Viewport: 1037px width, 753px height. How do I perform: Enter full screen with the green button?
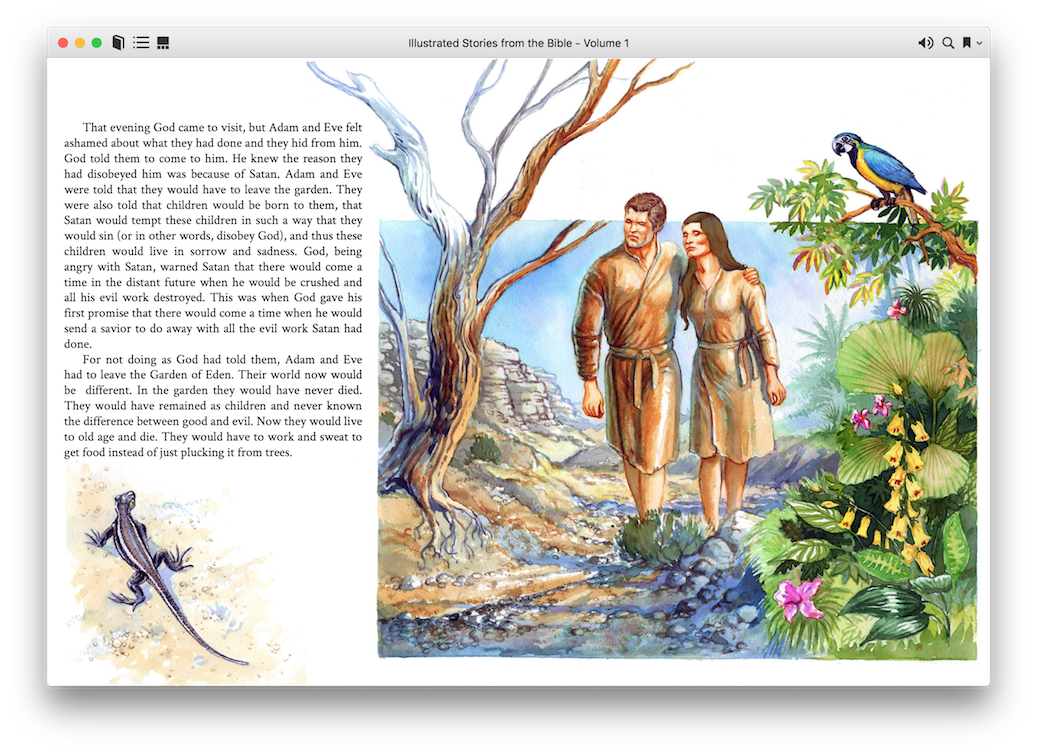[x=97, y=43]
